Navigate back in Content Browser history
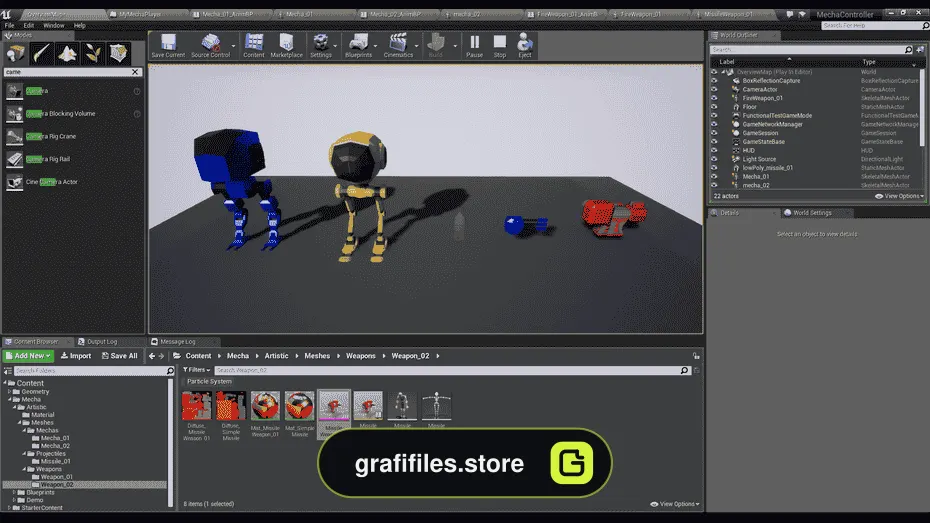 click(152, 356)
